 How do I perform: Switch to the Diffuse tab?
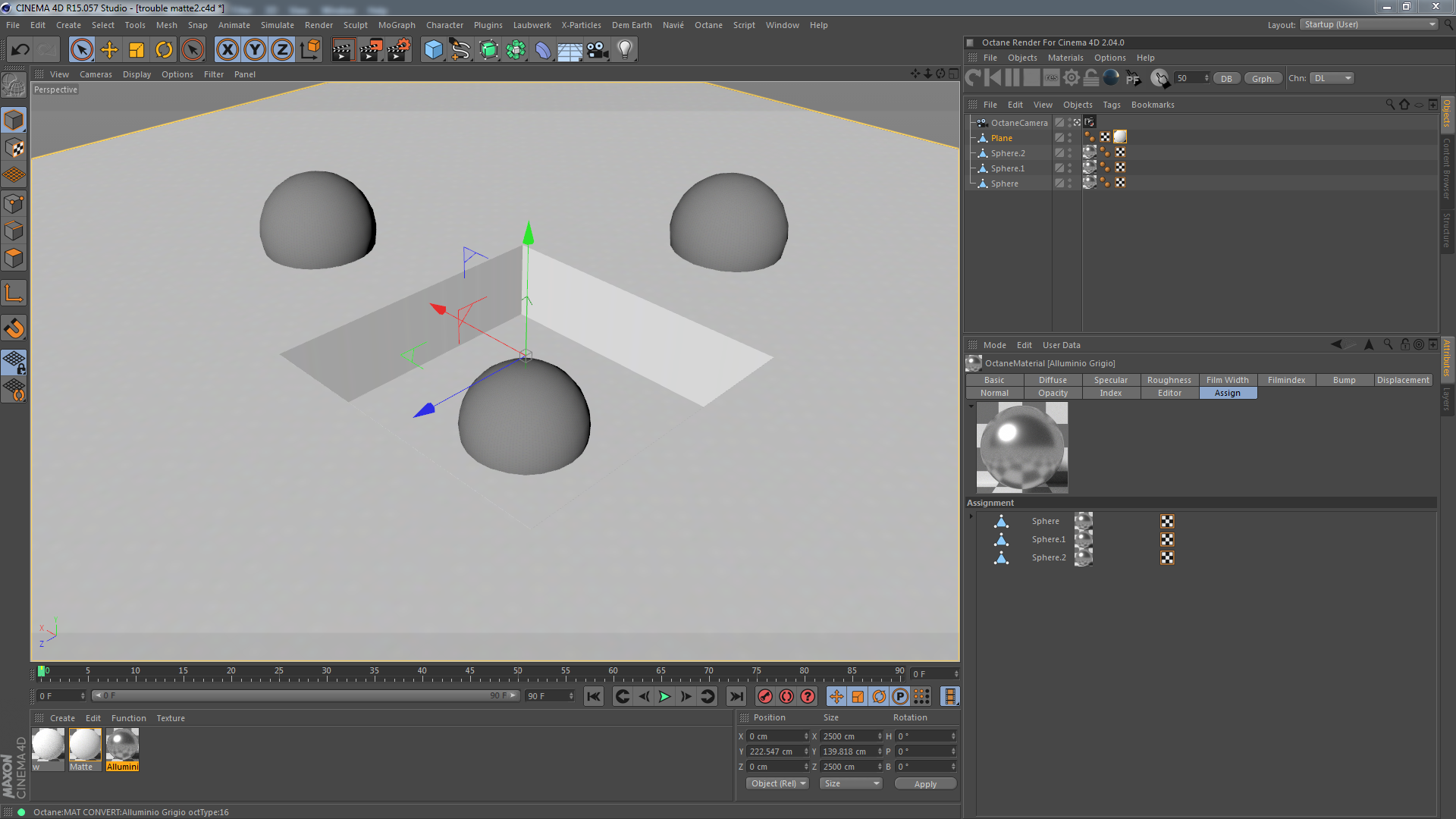pos(1053,380)
